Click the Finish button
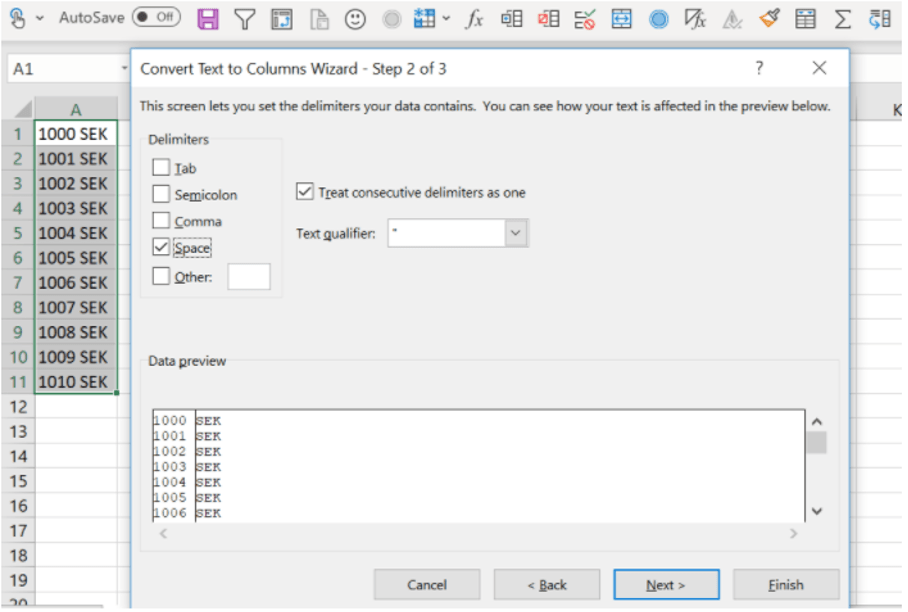 click(x=785, y=585)
